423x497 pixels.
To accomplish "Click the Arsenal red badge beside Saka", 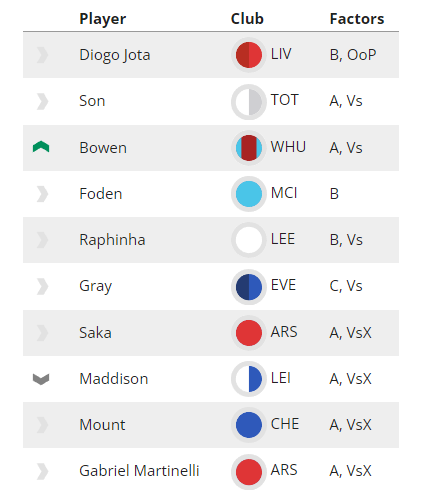I will click(x=249, y=333).
